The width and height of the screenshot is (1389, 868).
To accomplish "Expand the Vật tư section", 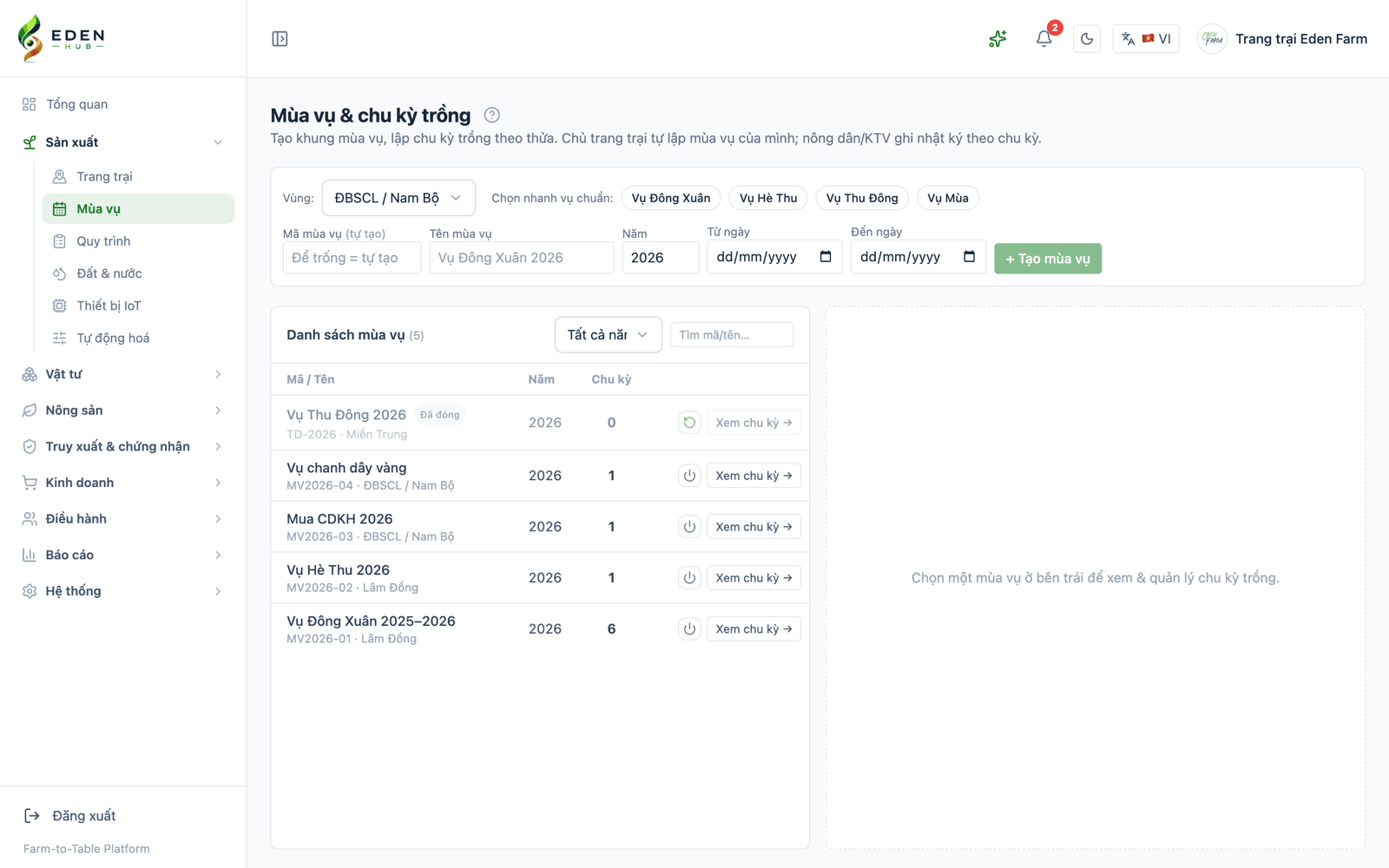I will tap(123, 374).
